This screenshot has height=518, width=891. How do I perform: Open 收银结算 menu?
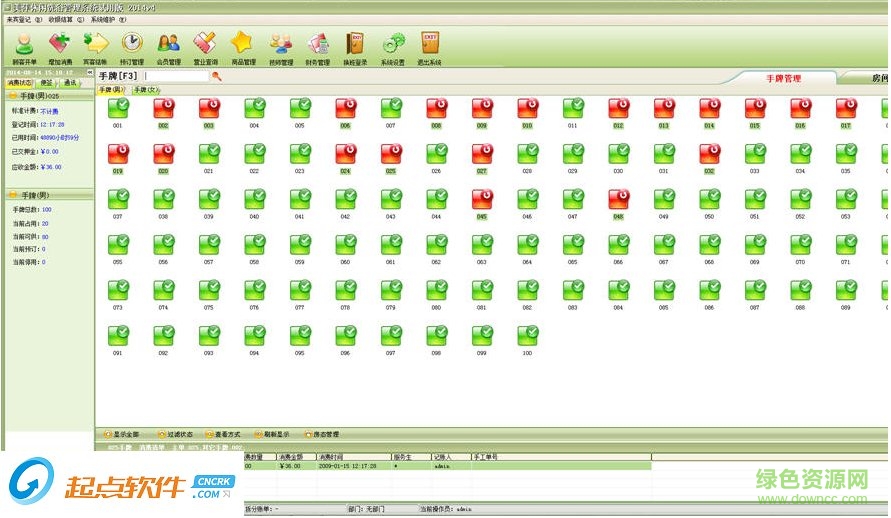[x=66, y=19]
